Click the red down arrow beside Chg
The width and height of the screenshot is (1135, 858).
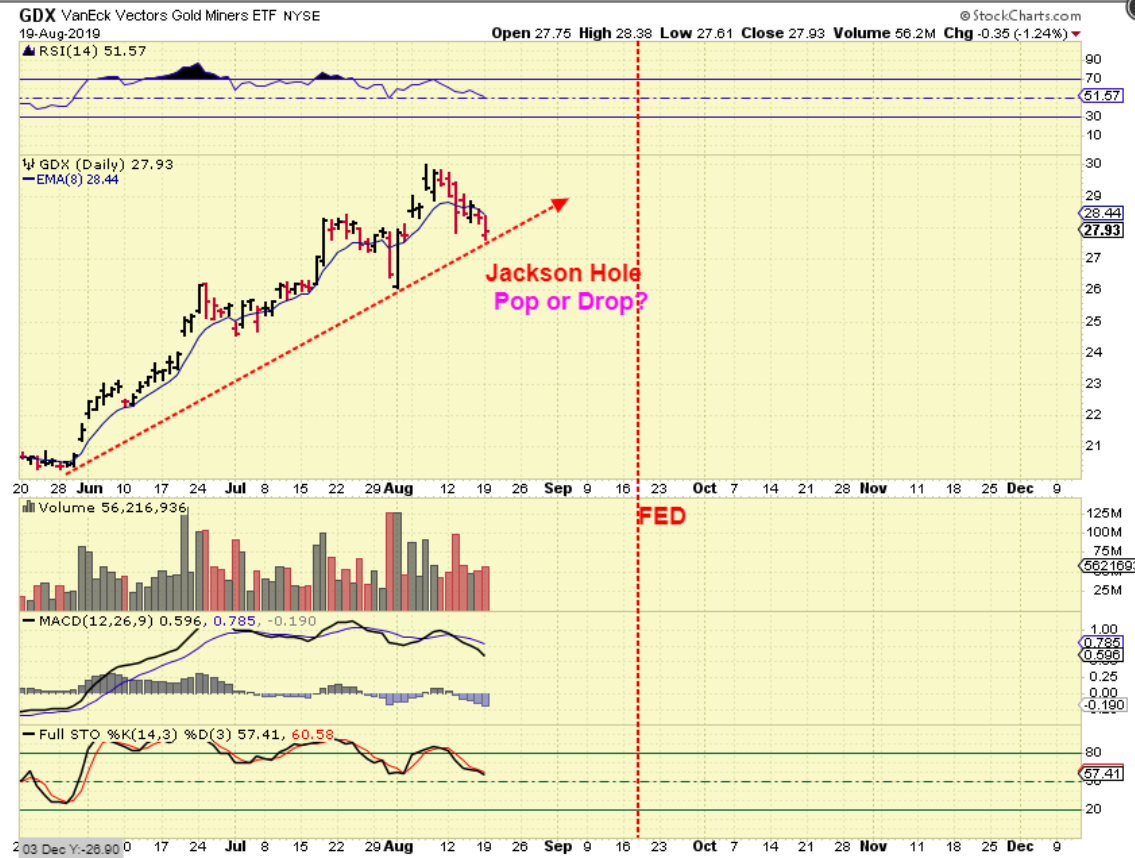[1076, 34]
